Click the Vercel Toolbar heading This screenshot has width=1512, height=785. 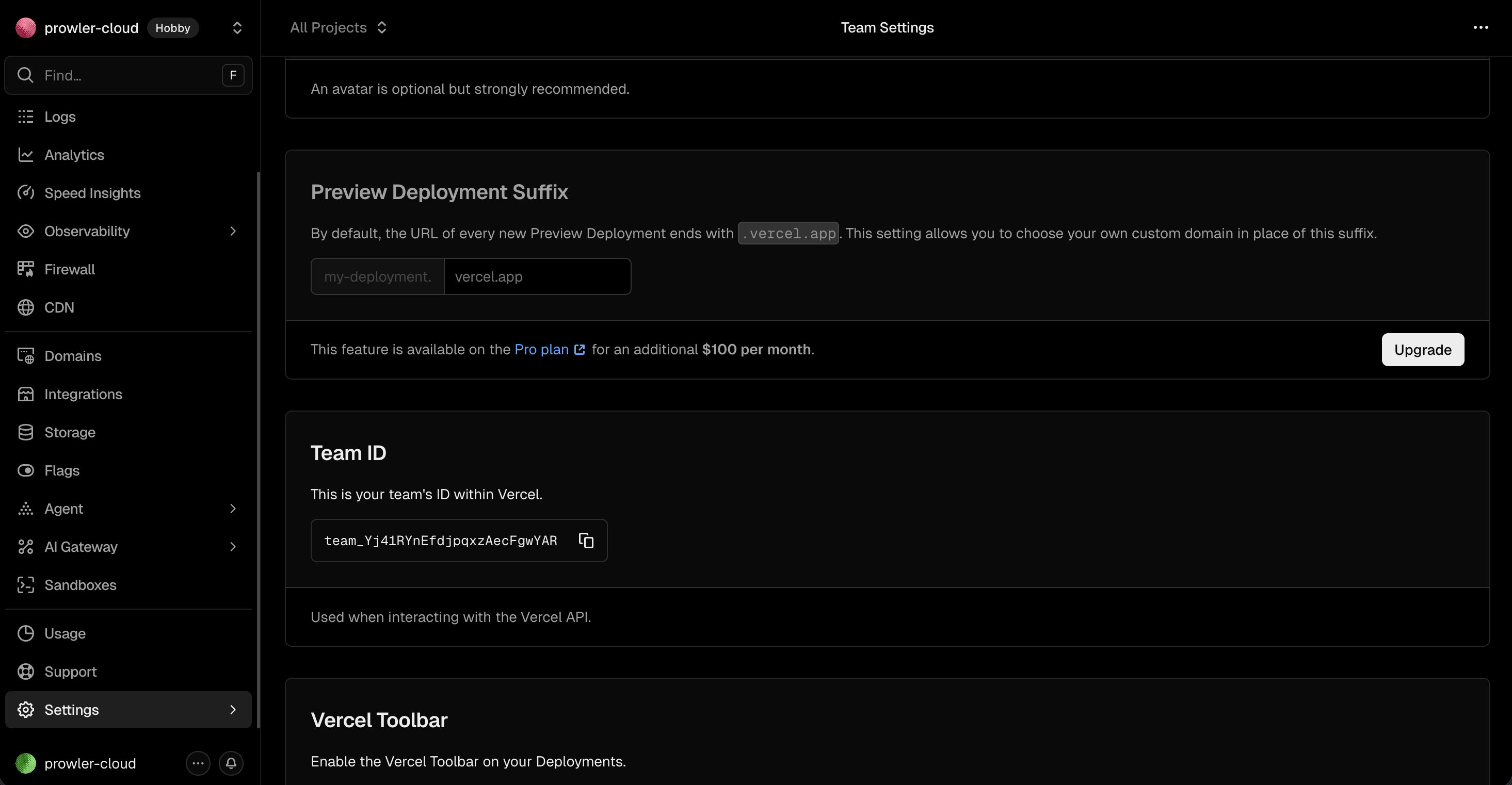379,720
